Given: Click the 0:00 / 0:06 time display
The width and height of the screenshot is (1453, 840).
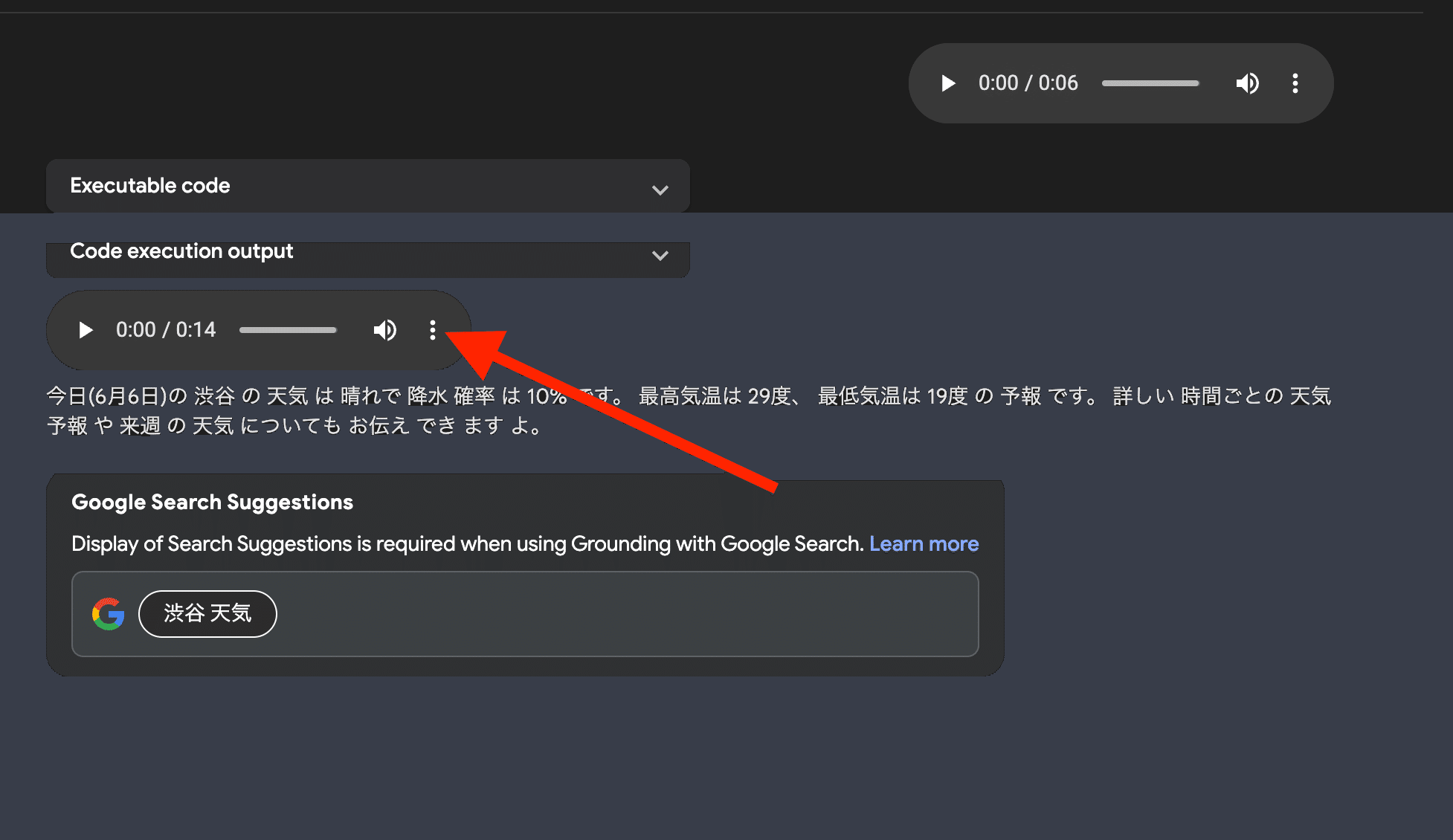Looking at the screenshot, I should [x=1028, y=83].
